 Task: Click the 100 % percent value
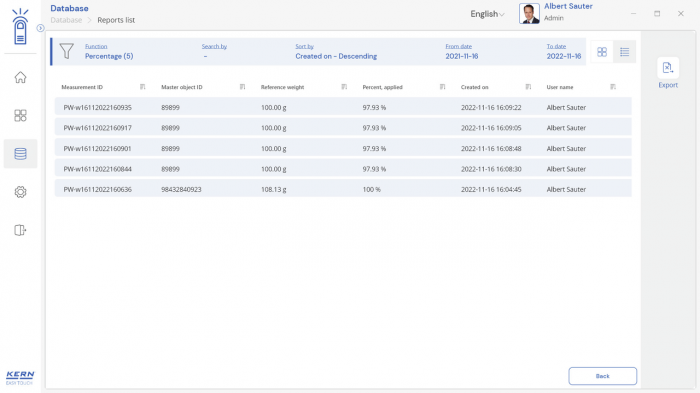pos(371,189)
